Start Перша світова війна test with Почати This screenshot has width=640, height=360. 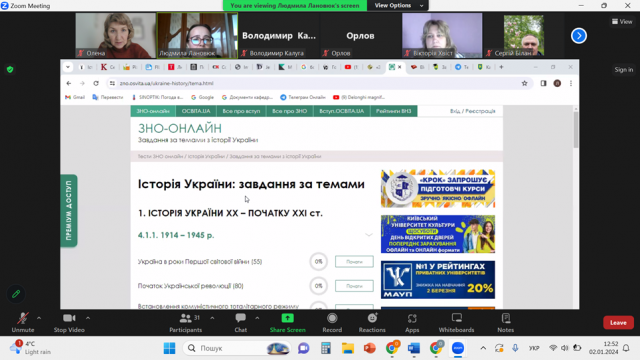tap(354, 262)
